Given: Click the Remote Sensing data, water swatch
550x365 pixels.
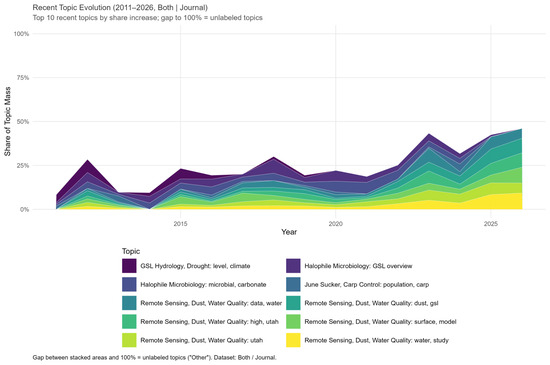Looking at the screenshot, I should click(129, 303).
